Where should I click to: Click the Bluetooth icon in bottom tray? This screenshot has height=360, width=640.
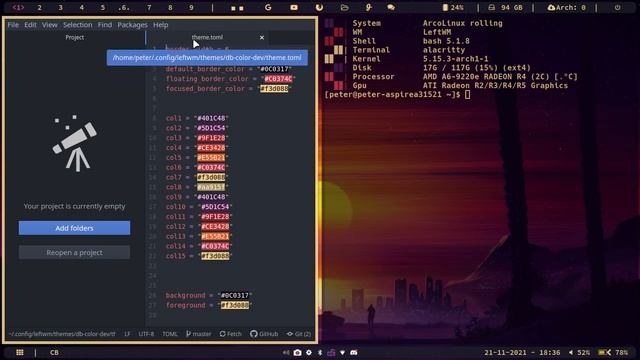click(x=320, y=352)
